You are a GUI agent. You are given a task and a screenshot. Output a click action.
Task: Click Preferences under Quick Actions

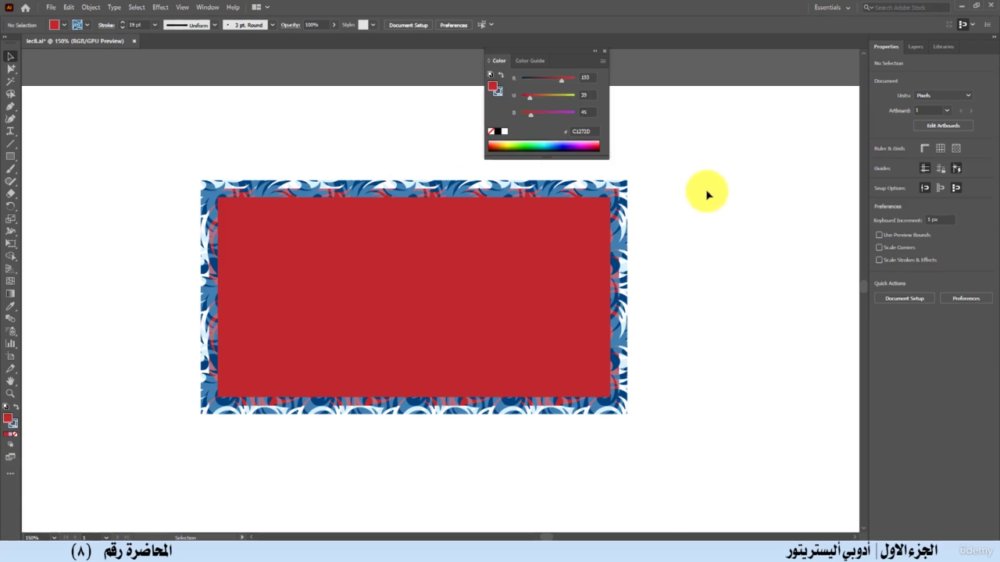(966, 299)
